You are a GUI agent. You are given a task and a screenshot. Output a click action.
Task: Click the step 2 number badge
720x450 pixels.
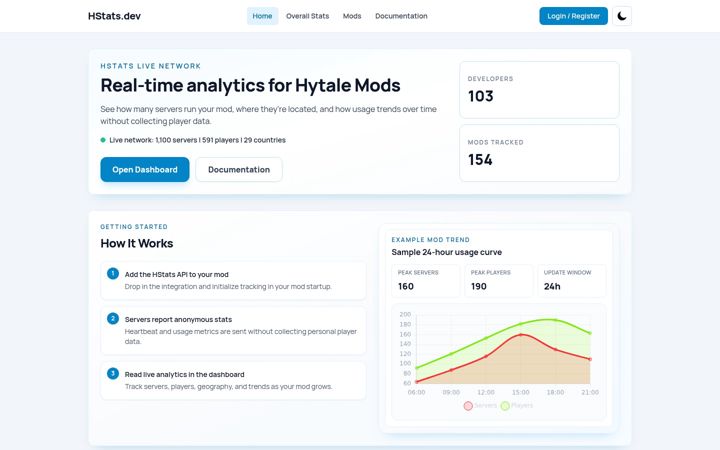113,319
